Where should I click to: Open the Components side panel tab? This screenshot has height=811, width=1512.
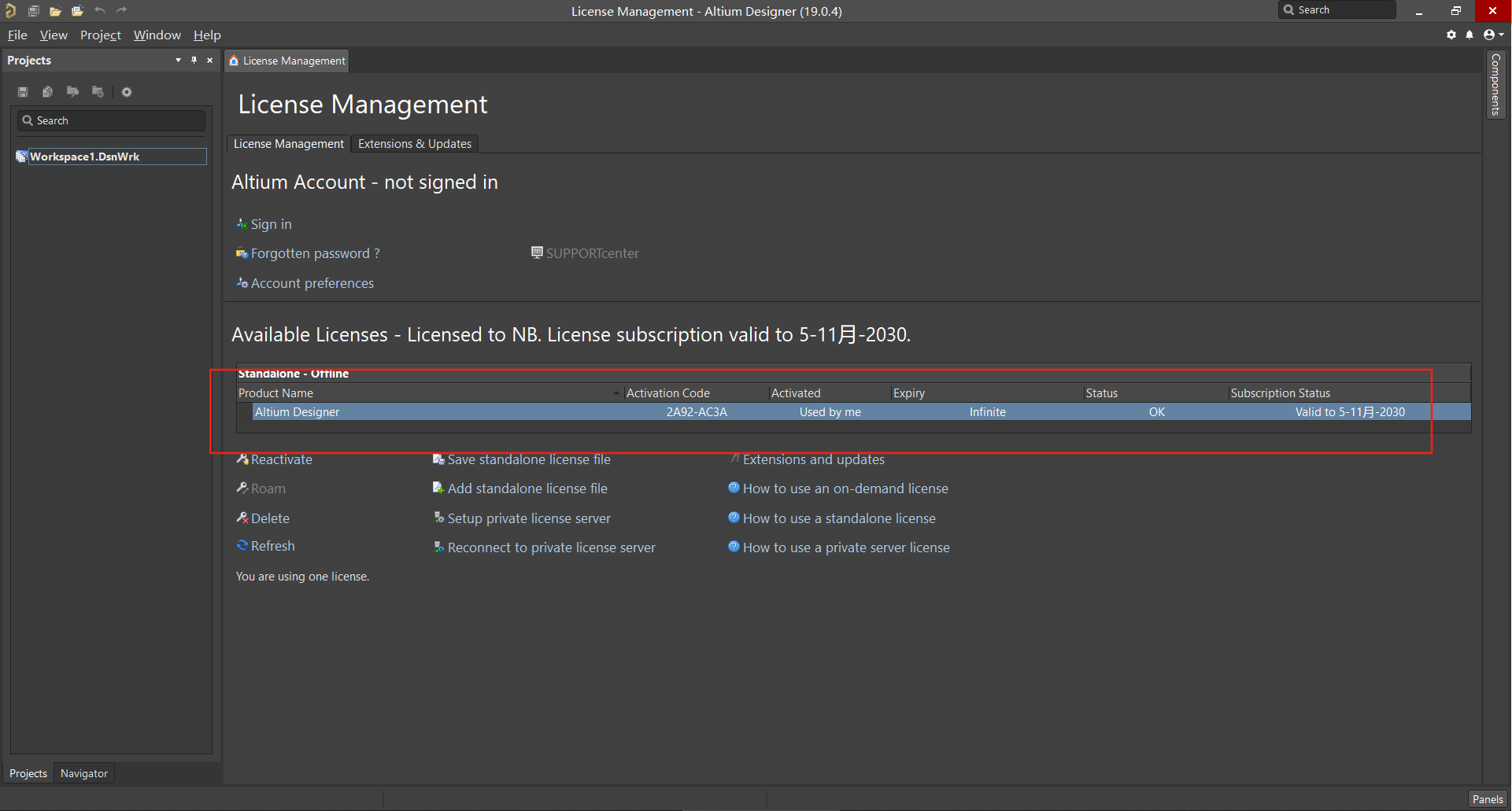[x=1495, y=84]
